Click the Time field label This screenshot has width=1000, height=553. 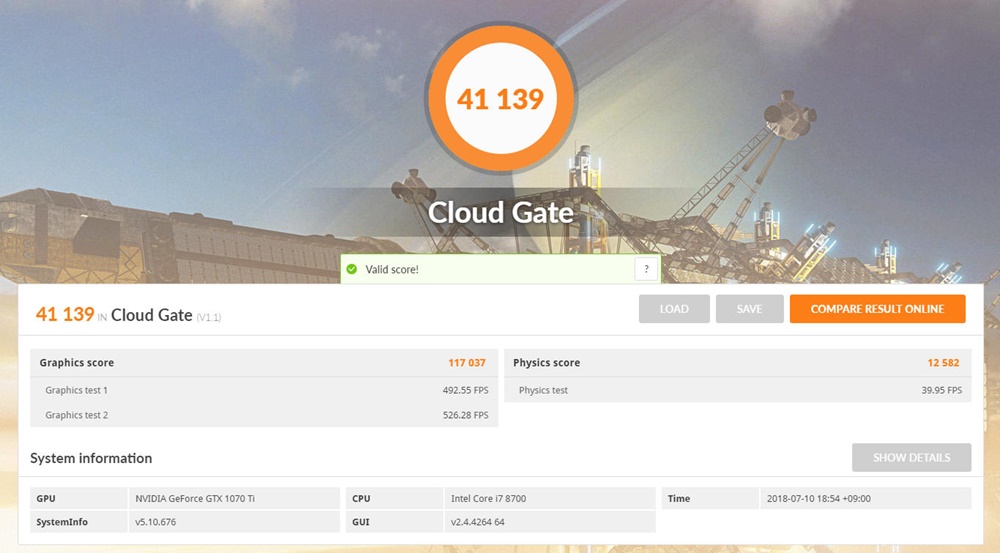click(x=679, y=498)
